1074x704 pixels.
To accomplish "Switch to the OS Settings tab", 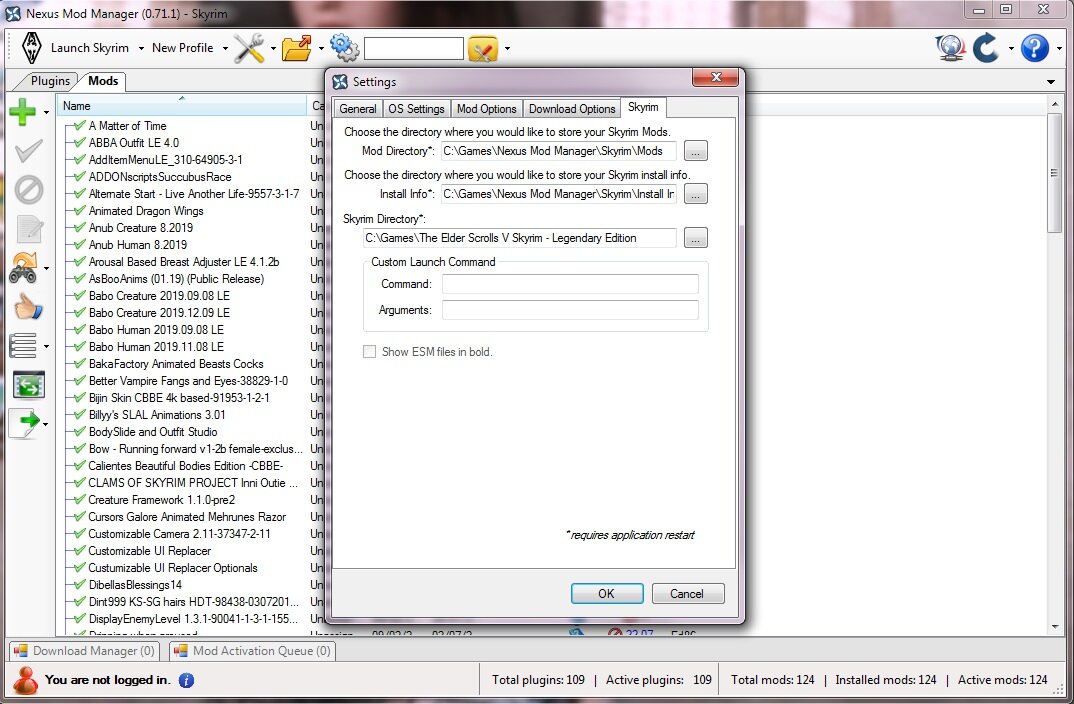I will coord(416,109).
